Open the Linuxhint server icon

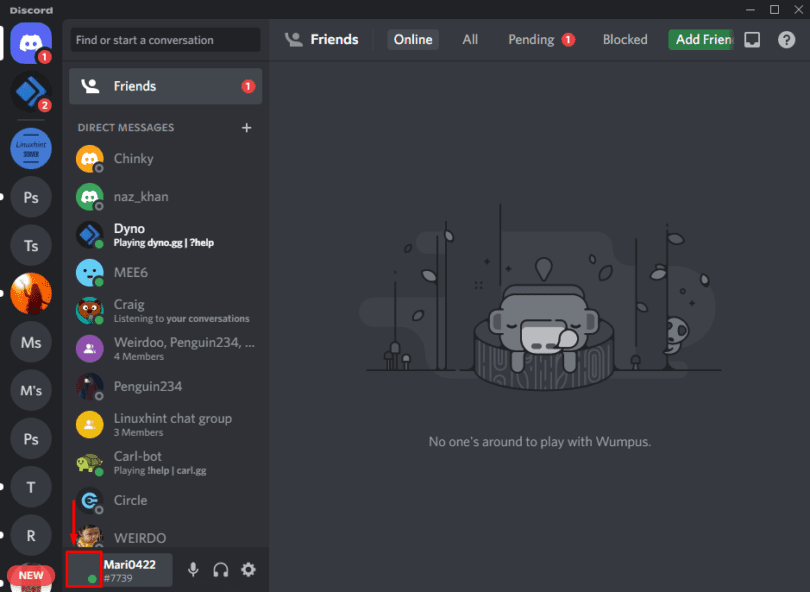(x=30, y=148)
